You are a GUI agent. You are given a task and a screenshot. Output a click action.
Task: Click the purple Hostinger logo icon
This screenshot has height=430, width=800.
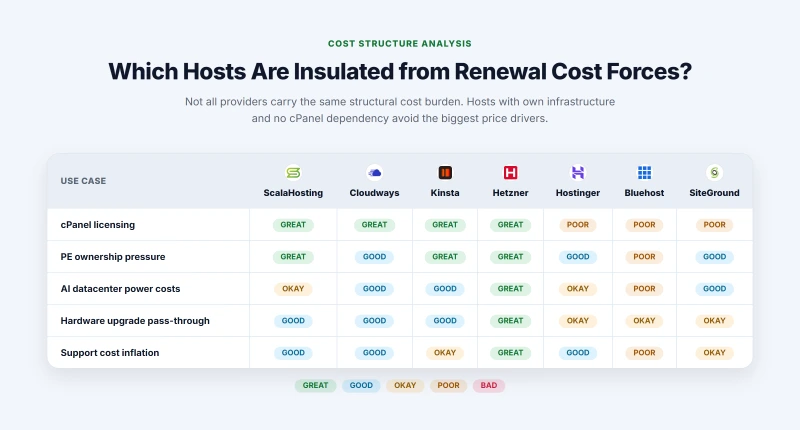pyautogui.click(x=578, y=173)
